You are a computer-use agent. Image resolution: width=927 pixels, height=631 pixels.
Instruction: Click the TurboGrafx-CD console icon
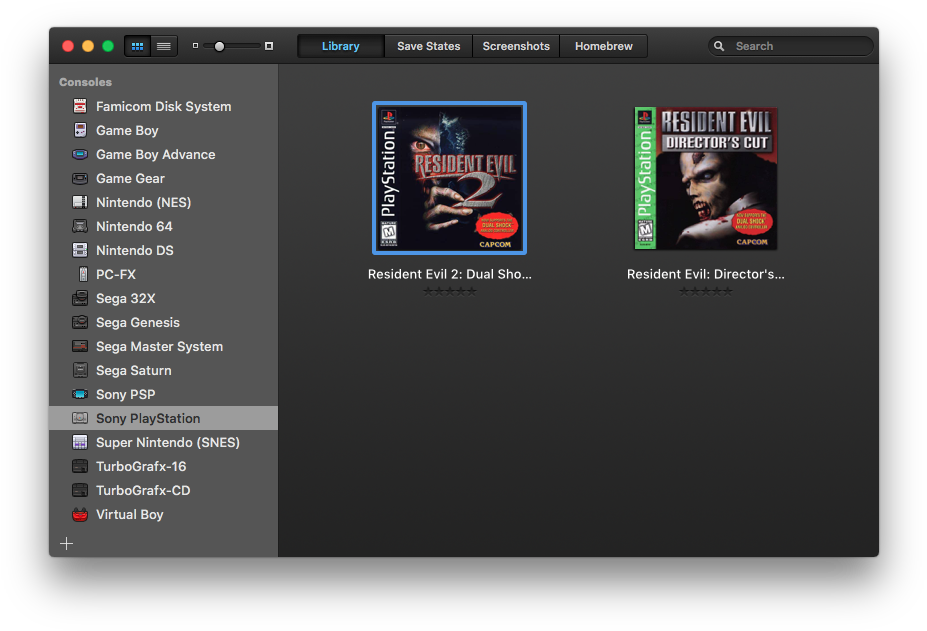pos(80,490)
